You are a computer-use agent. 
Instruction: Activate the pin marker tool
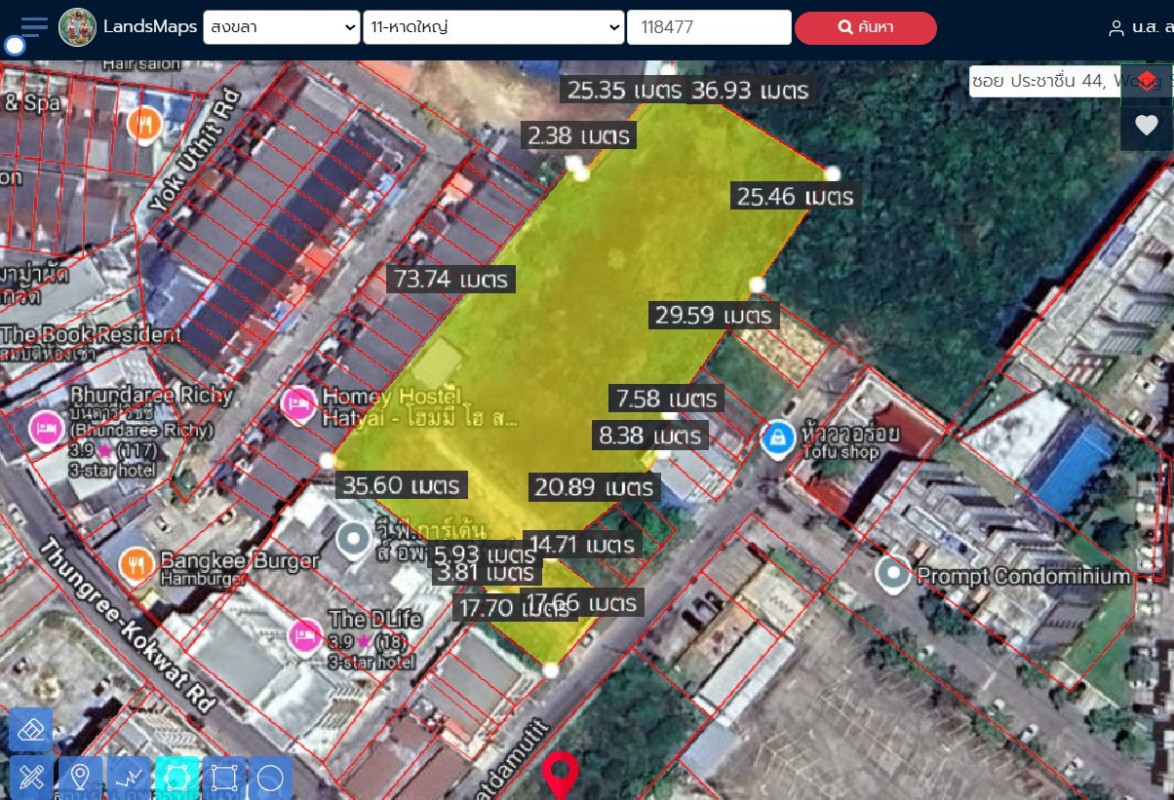[80, 776]
